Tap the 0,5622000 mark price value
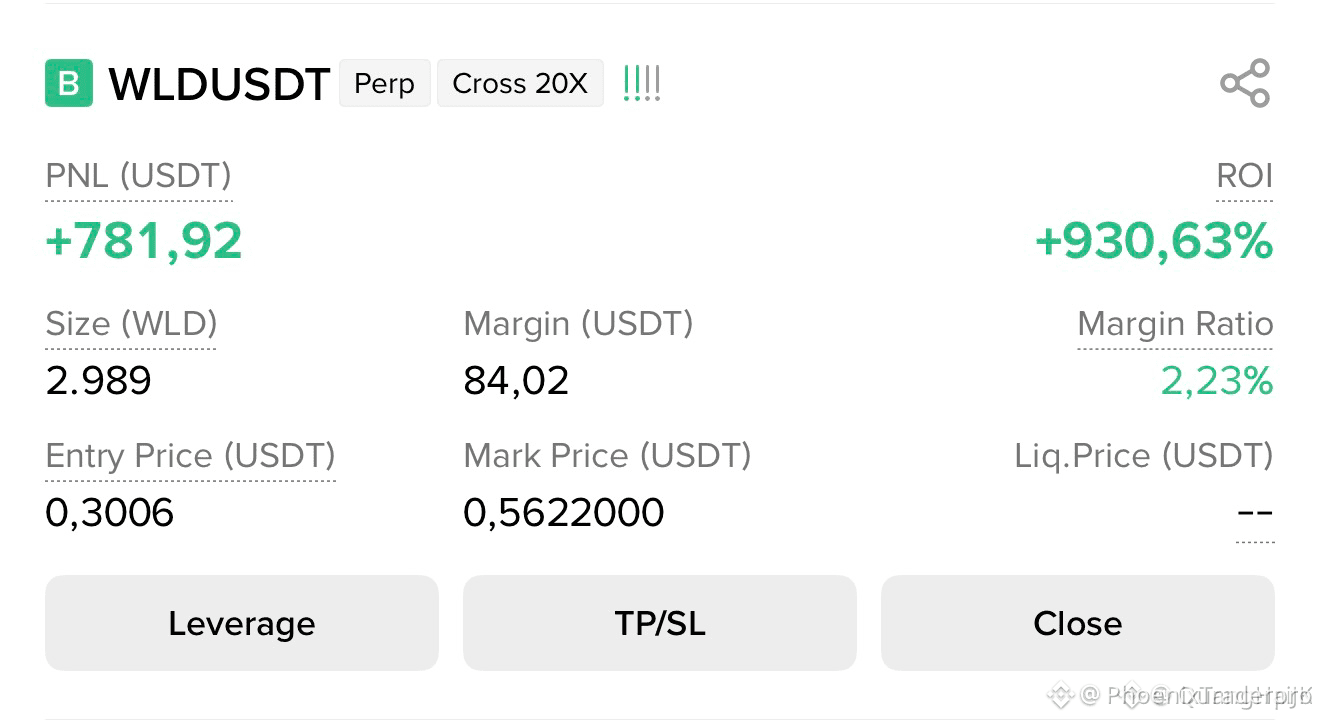The width and height of the screenshot is (1320, 720). click(564, 513)
